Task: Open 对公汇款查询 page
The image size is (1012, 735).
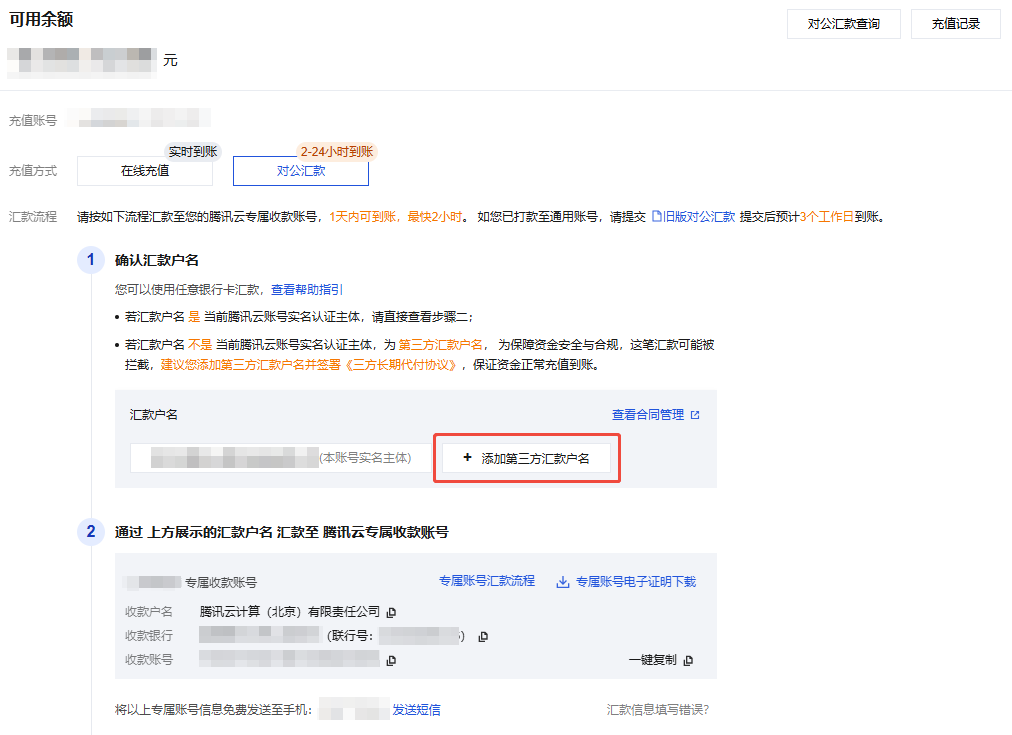Action: pos(844,24)
